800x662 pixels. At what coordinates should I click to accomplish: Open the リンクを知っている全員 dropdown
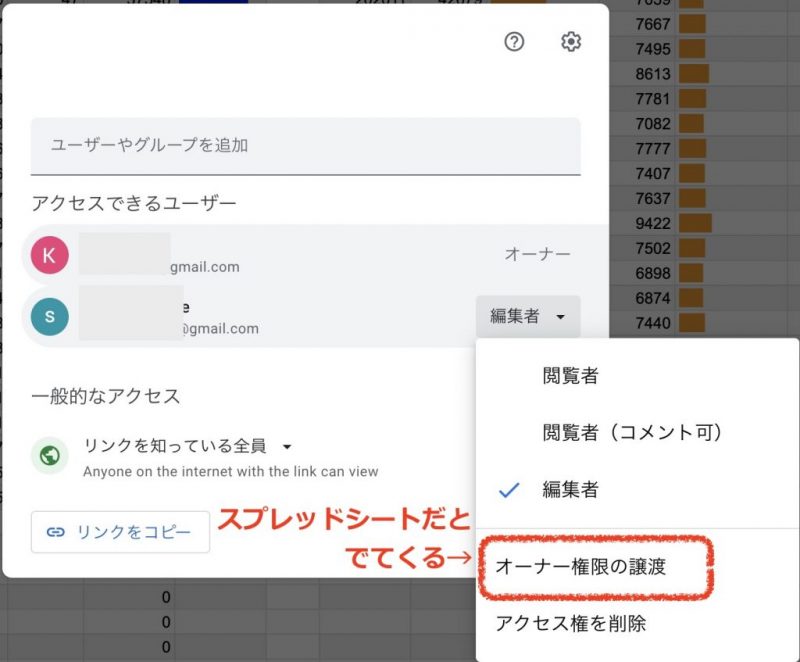tap(188, 446)
